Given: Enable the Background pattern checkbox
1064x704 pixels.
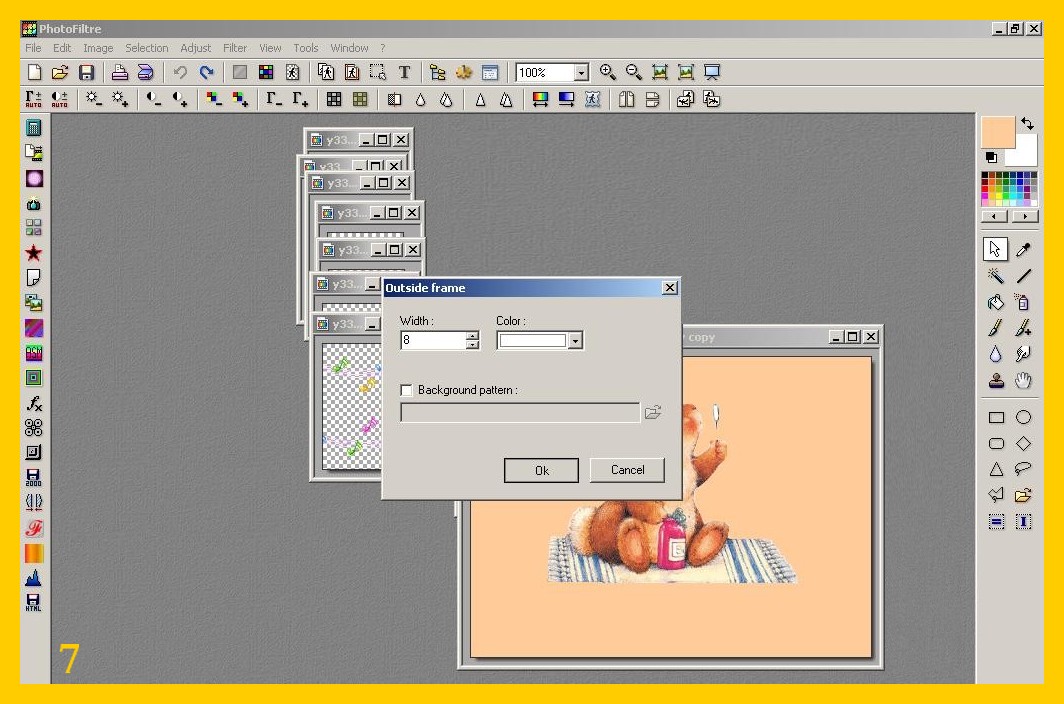Looking at the screenshot, I should click(406, 390).
